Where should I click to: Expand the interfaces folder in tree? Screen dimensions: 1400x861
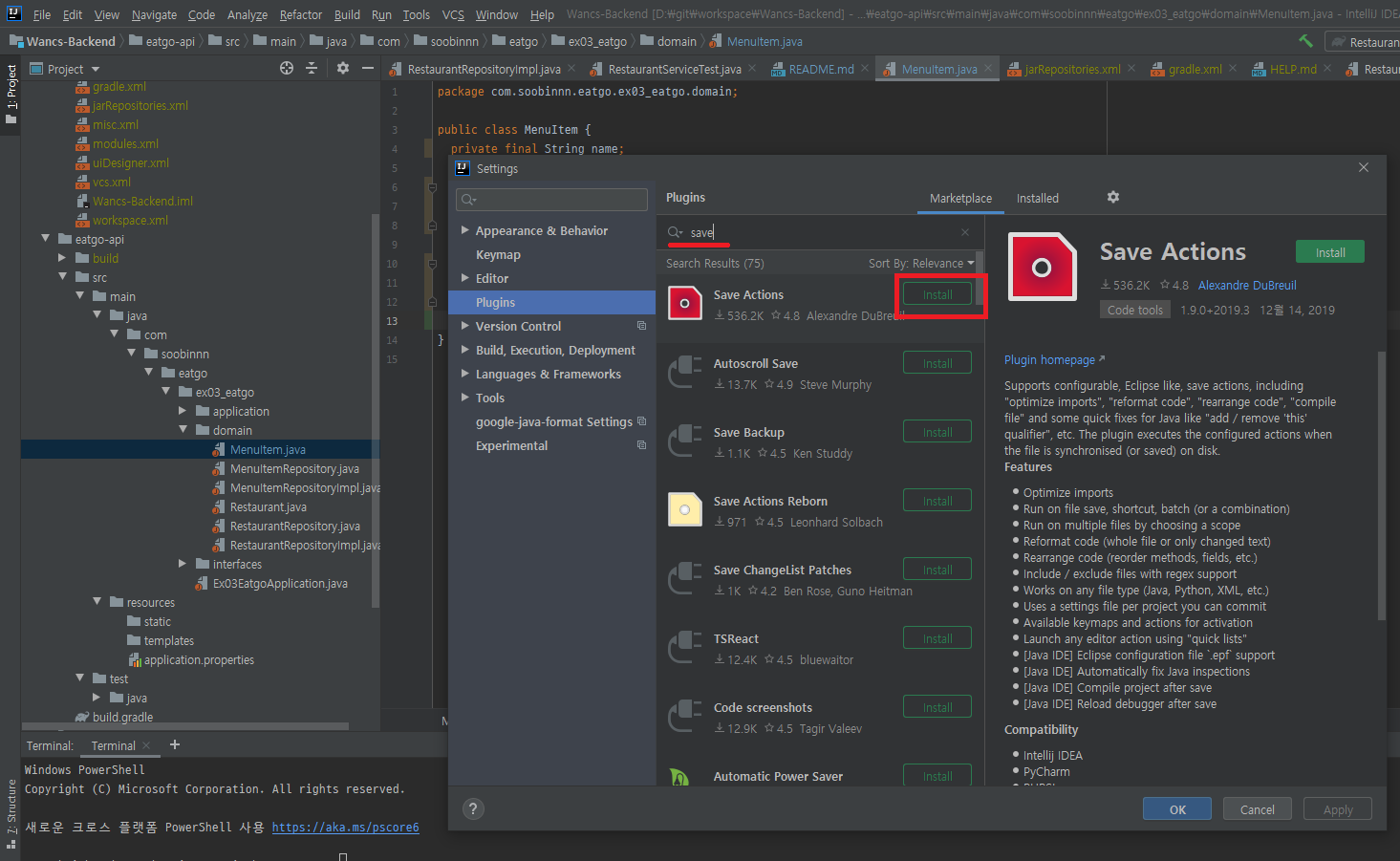(183, 564)
